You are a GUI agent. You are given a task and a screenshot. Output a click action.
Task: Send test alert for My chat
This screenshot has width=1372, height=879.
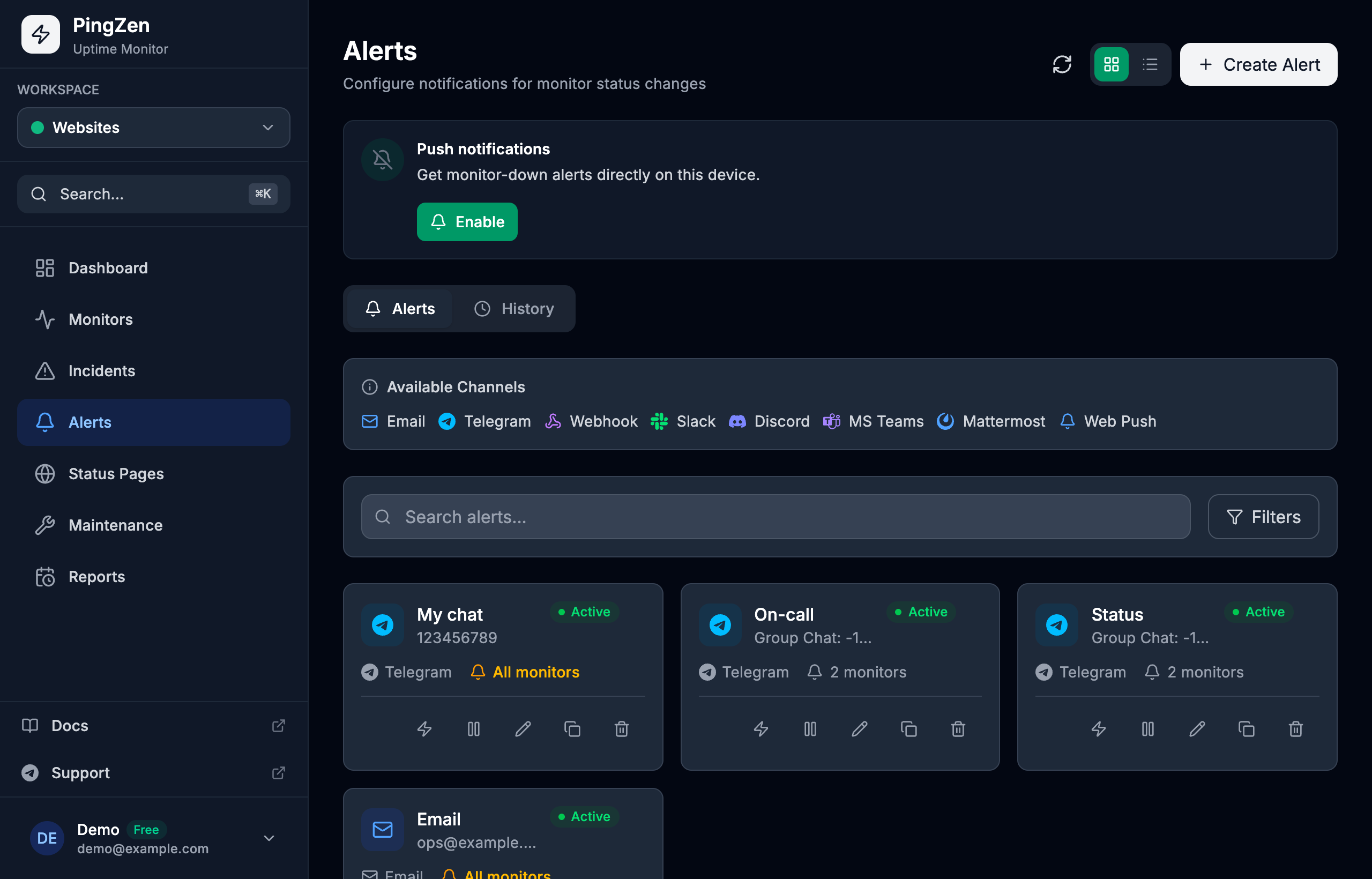pos(424,729)
